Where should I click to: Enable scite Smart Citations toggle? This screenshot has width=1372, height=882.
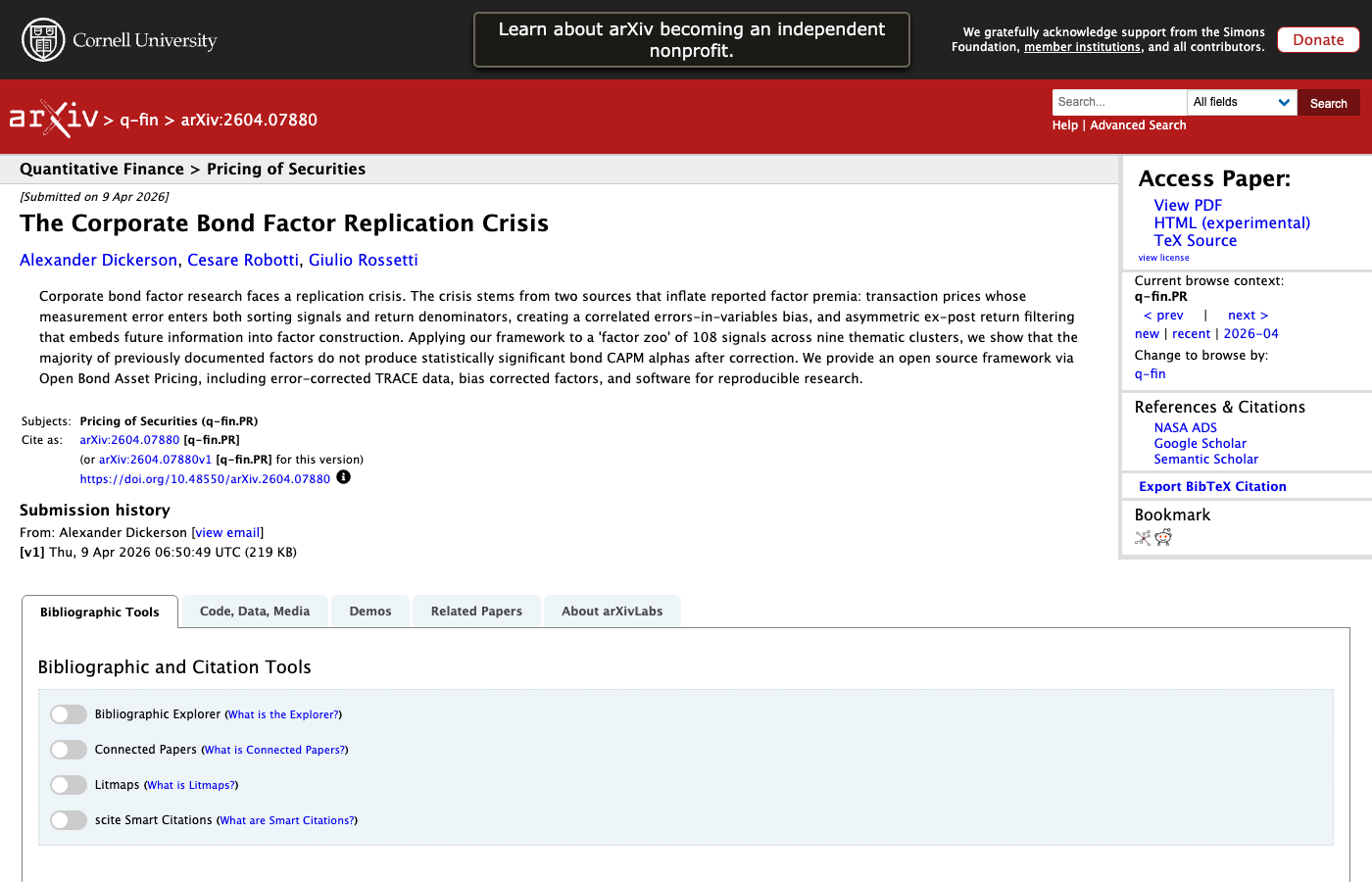coord(69,820)
